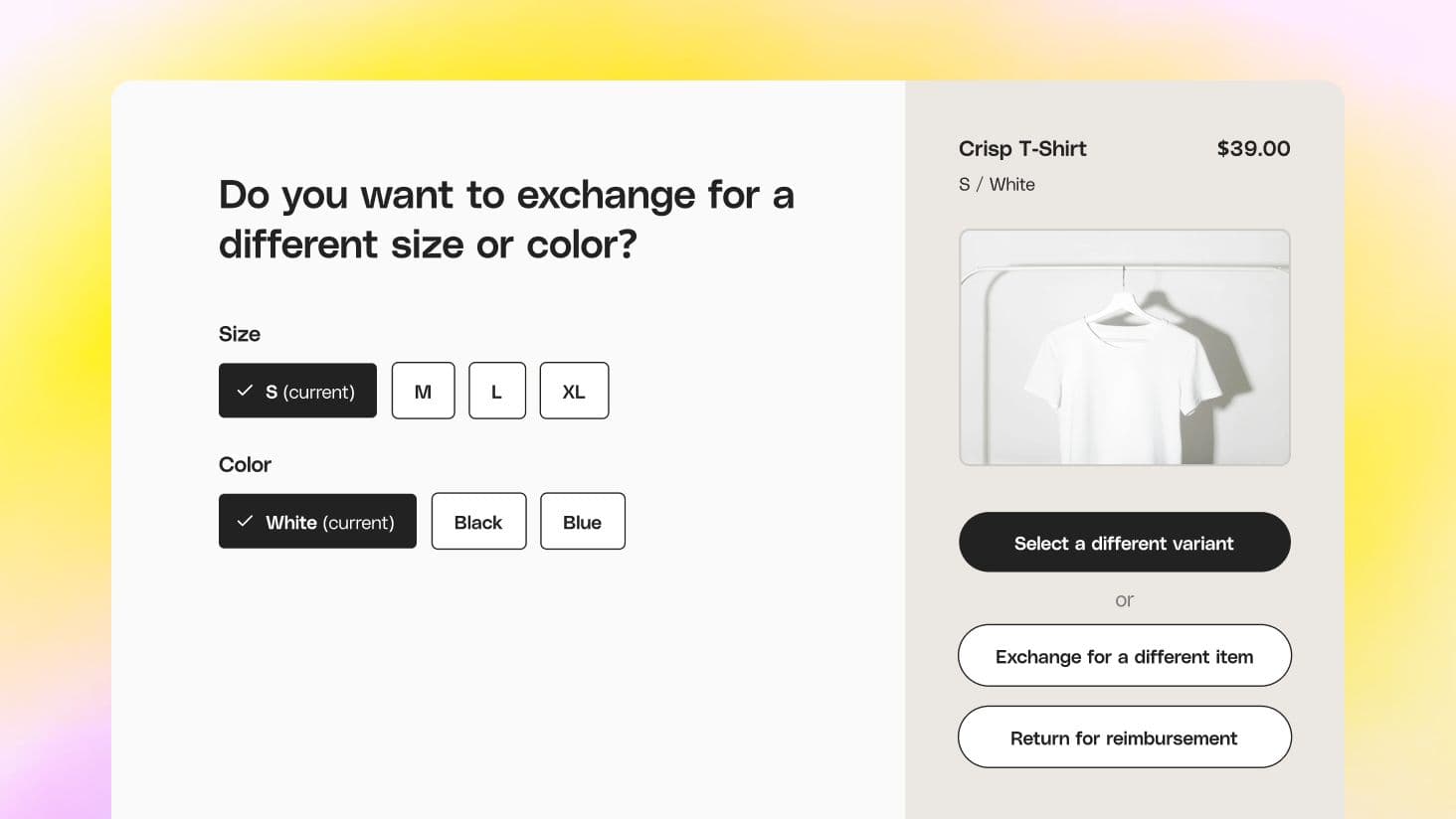The height and width of the screenshot is (819, 1456).
Task: Click the checkmark icon on the White color option
Action: [x=245, y=522]
